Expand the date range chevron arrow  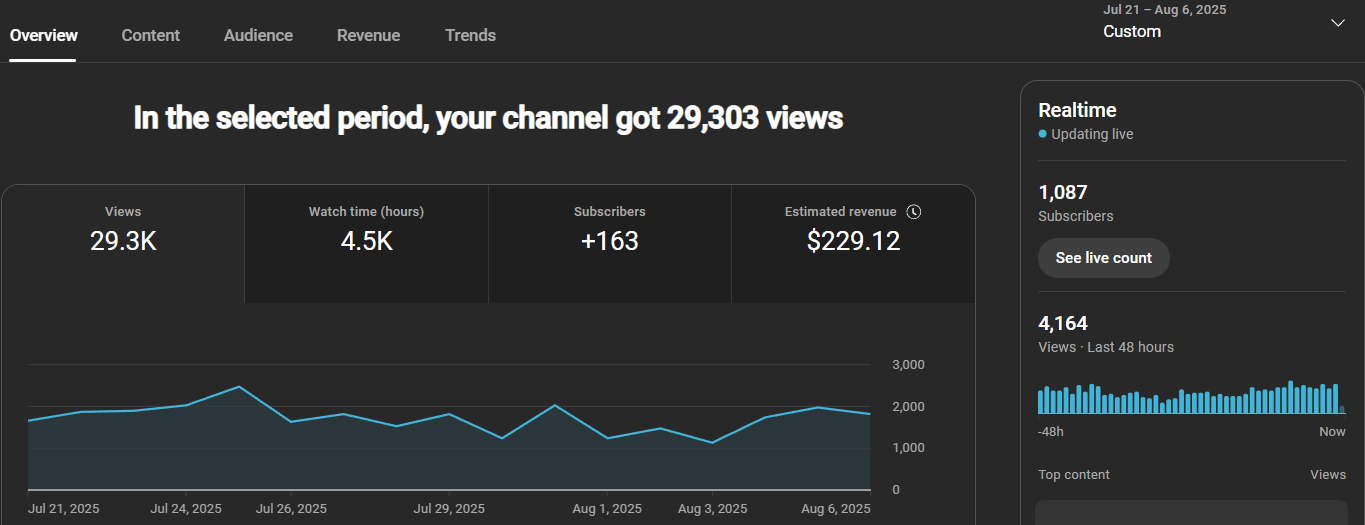coord(1337,23)
